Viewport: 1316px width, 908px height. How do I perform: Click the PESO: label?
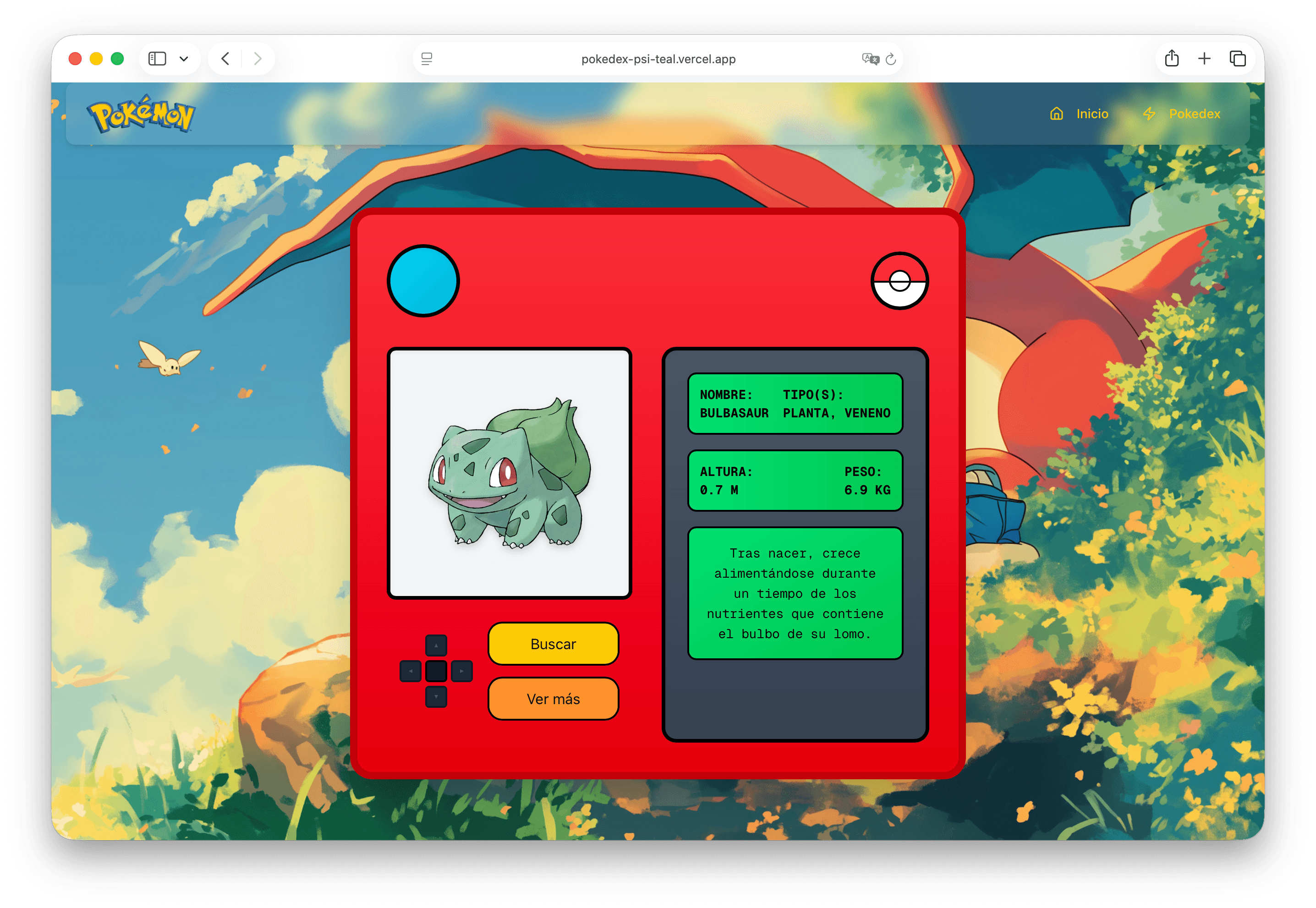pyautogui.click(x=862, y=471)
